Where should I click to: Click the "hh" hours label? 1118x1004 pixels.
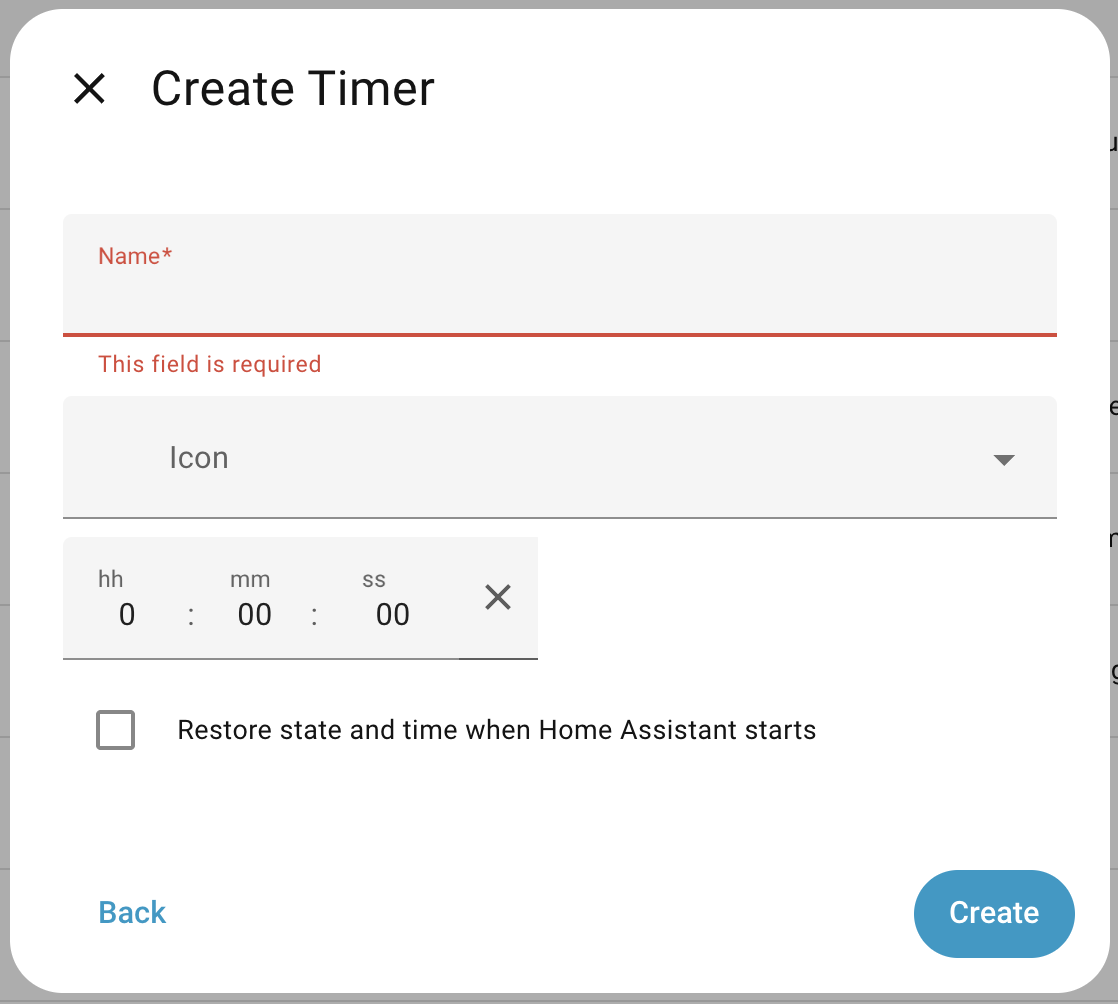(111, 579)
